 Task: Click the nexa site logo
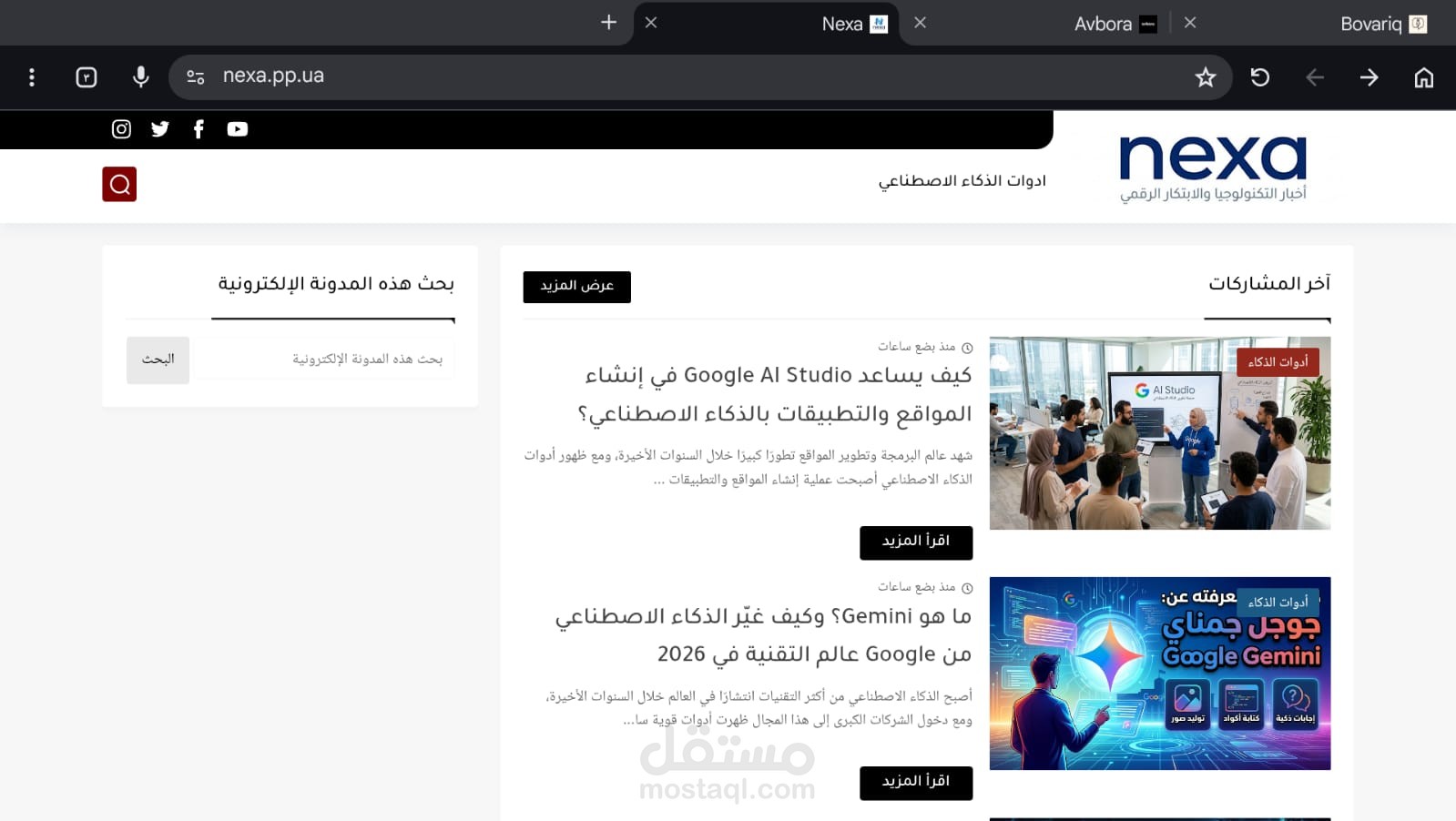(x=1213, y=168)
